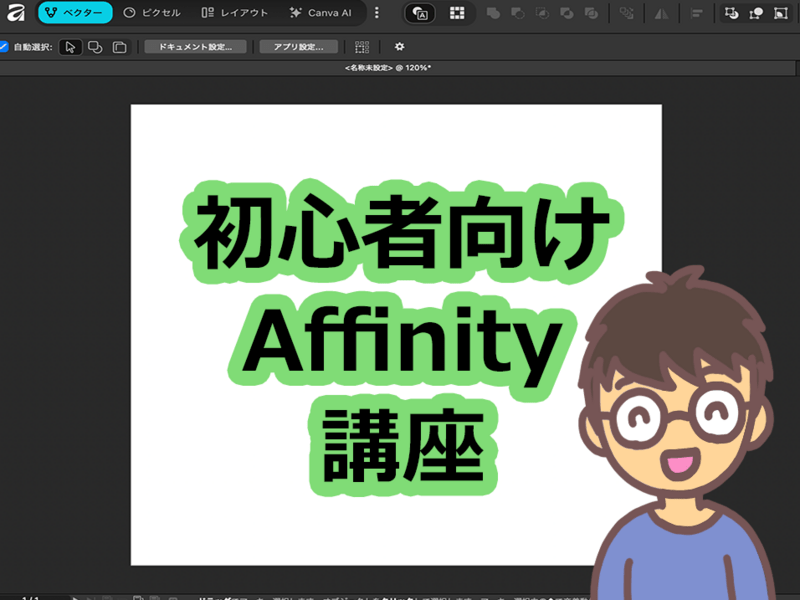Click the Affinity logo icon
Viewport: 800px width, 600px height.
(15, 13)
